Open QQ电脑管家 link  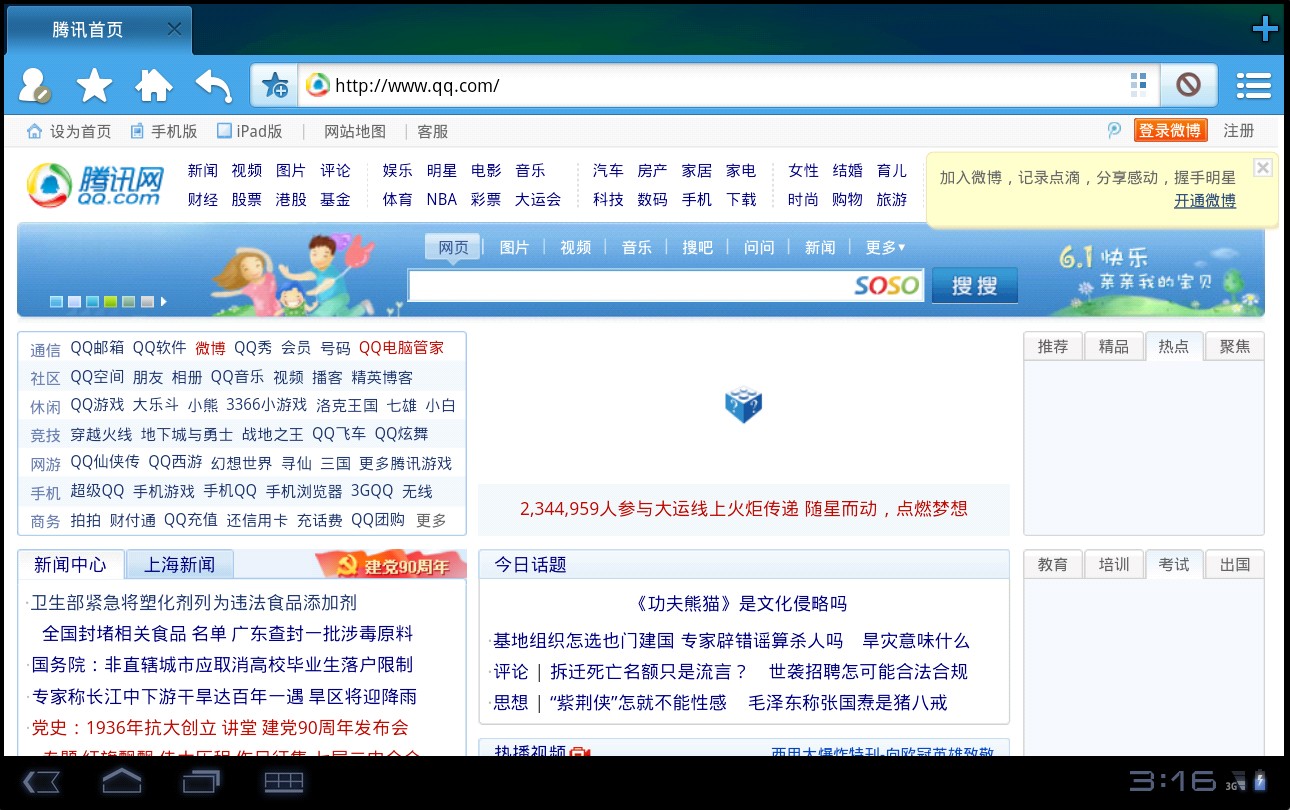pos(401,347)
